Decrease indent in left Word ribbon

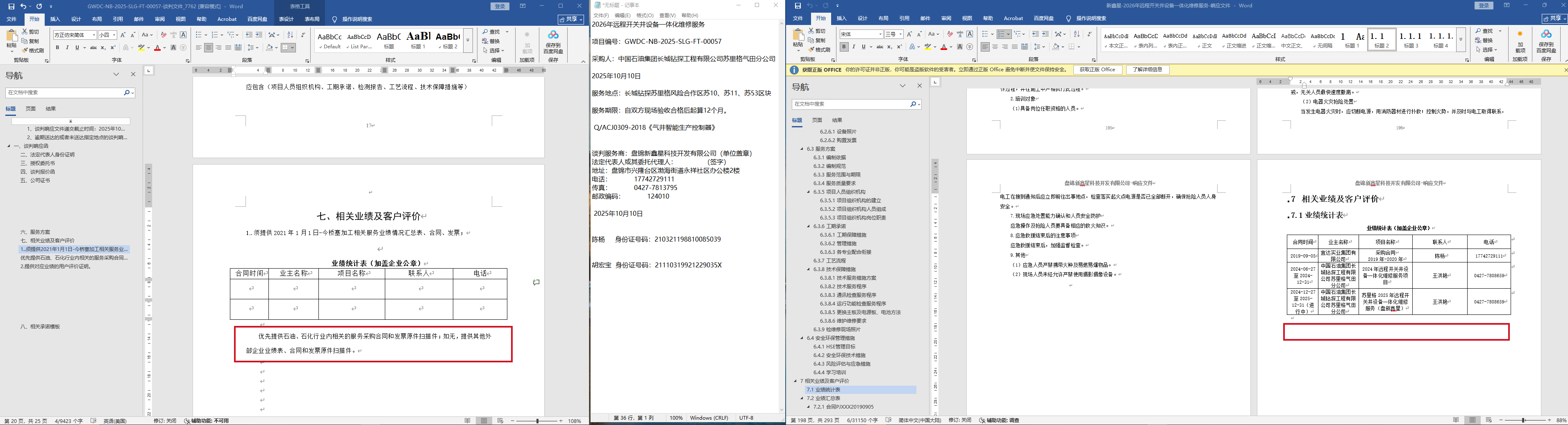(x=250, y=35)
